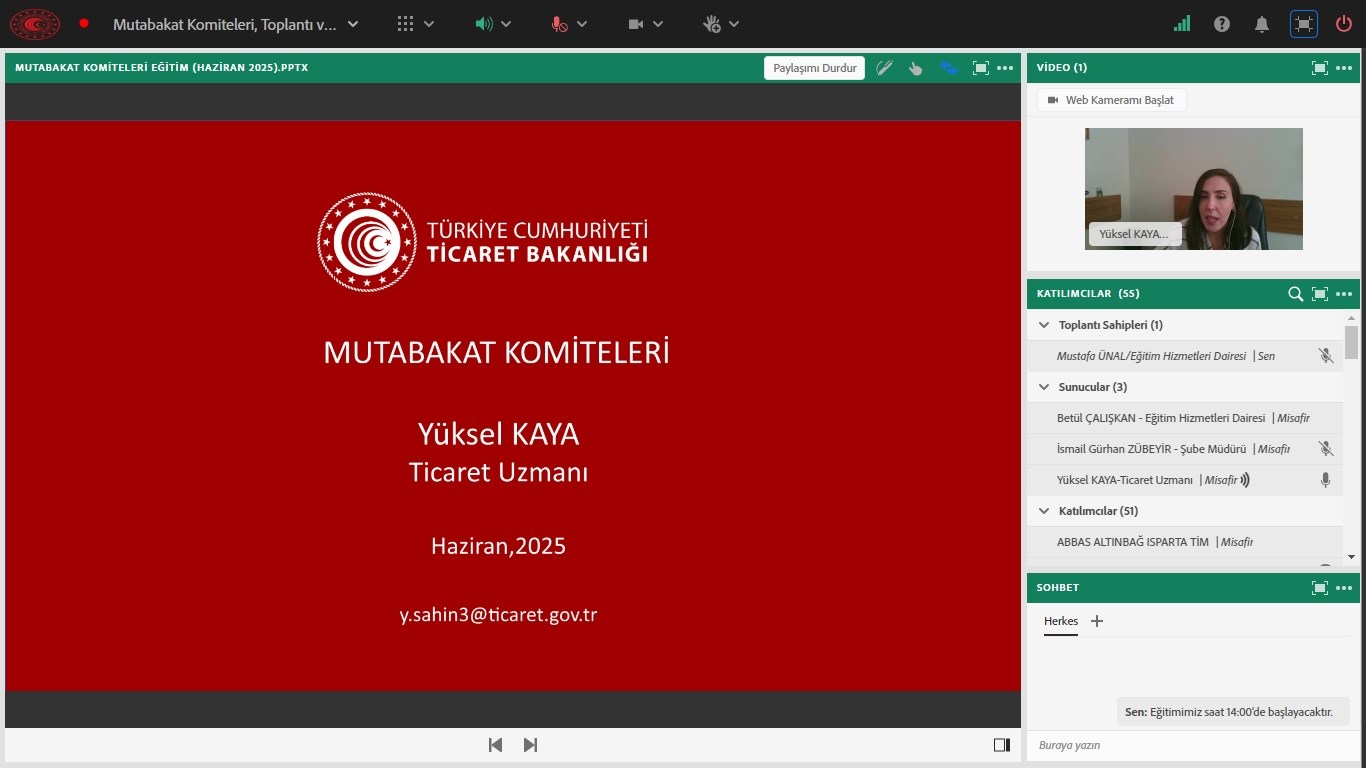Select Betül ÇALIŞKAN in participant list
The height and width of the screenshot is (768, 1366).
tap(1185, 418)
